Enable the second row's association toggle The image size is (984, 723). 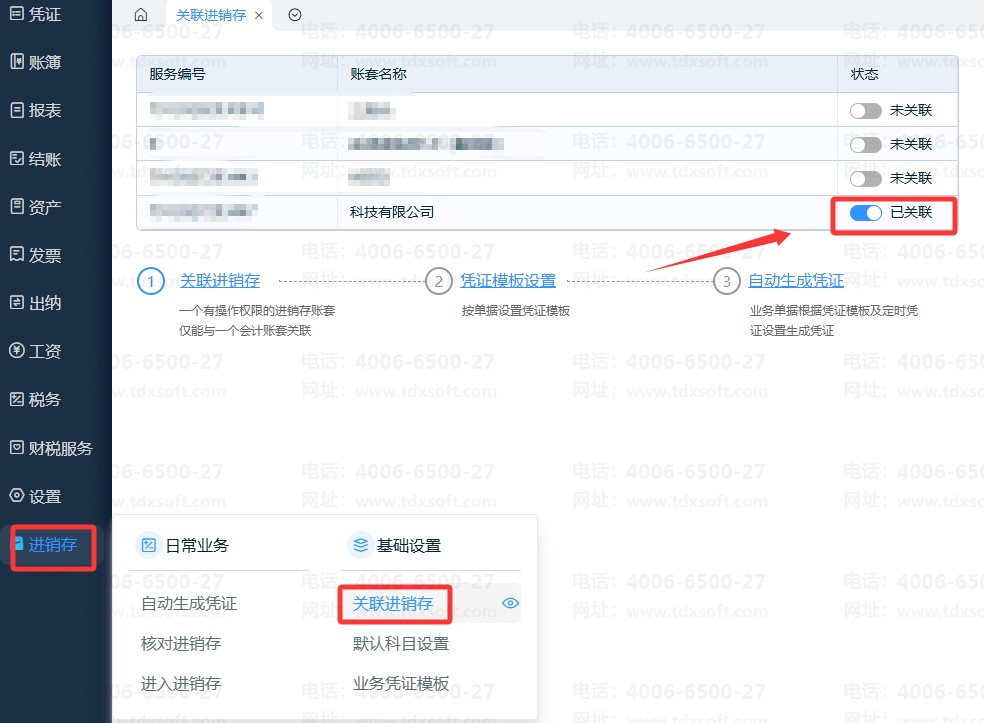[865, 145]
